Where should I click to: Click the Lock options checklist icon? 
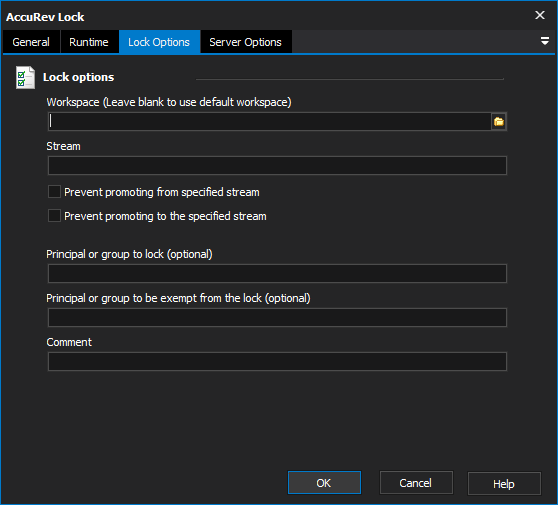pyautogui.click(x=25, y=78)
